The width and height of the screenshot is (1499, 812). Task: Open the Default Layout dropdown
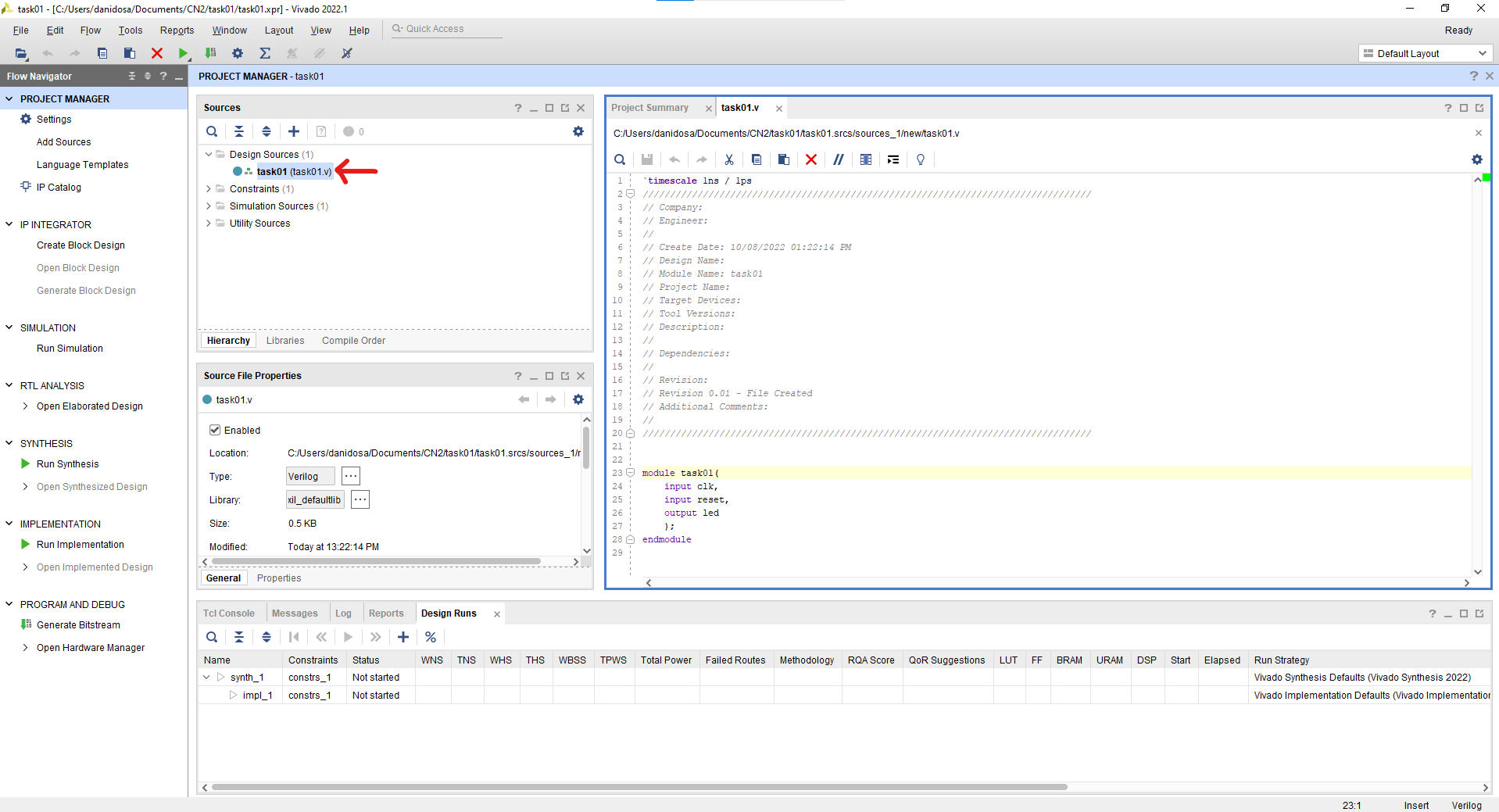[1426, 53]
